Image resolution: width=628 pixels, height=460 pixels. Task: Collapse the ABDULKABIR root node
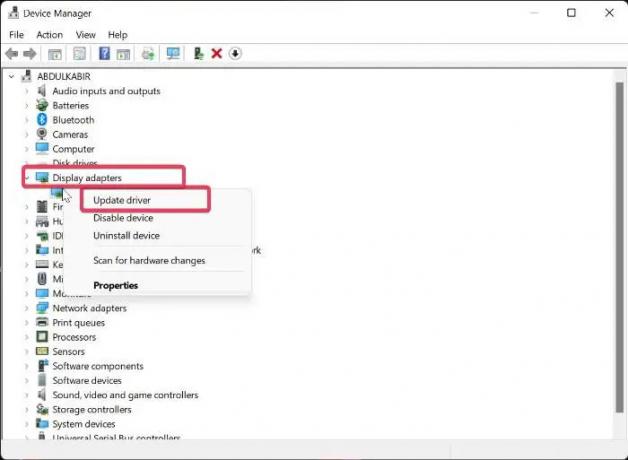click(x=12, y=76)
